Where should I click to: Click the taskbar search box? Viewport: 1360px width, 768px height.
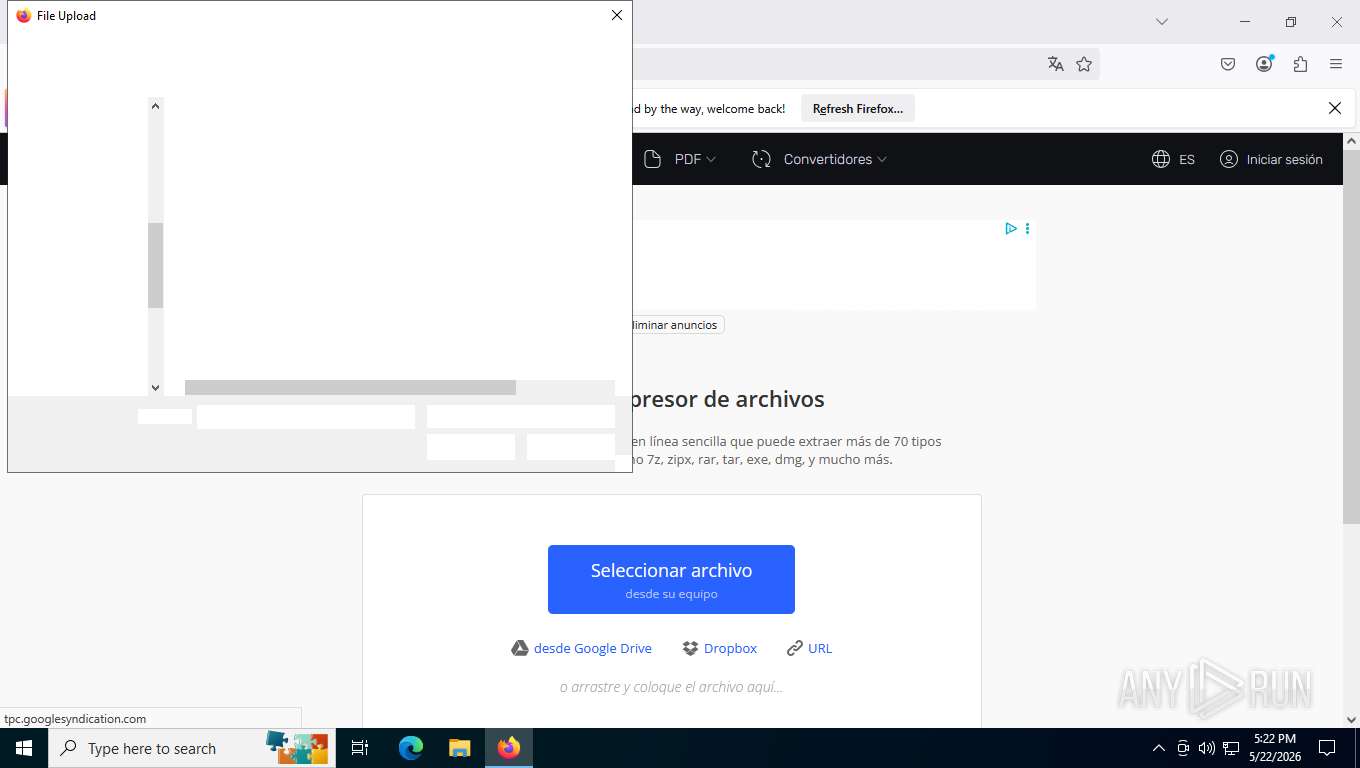[x=192, y=748]
